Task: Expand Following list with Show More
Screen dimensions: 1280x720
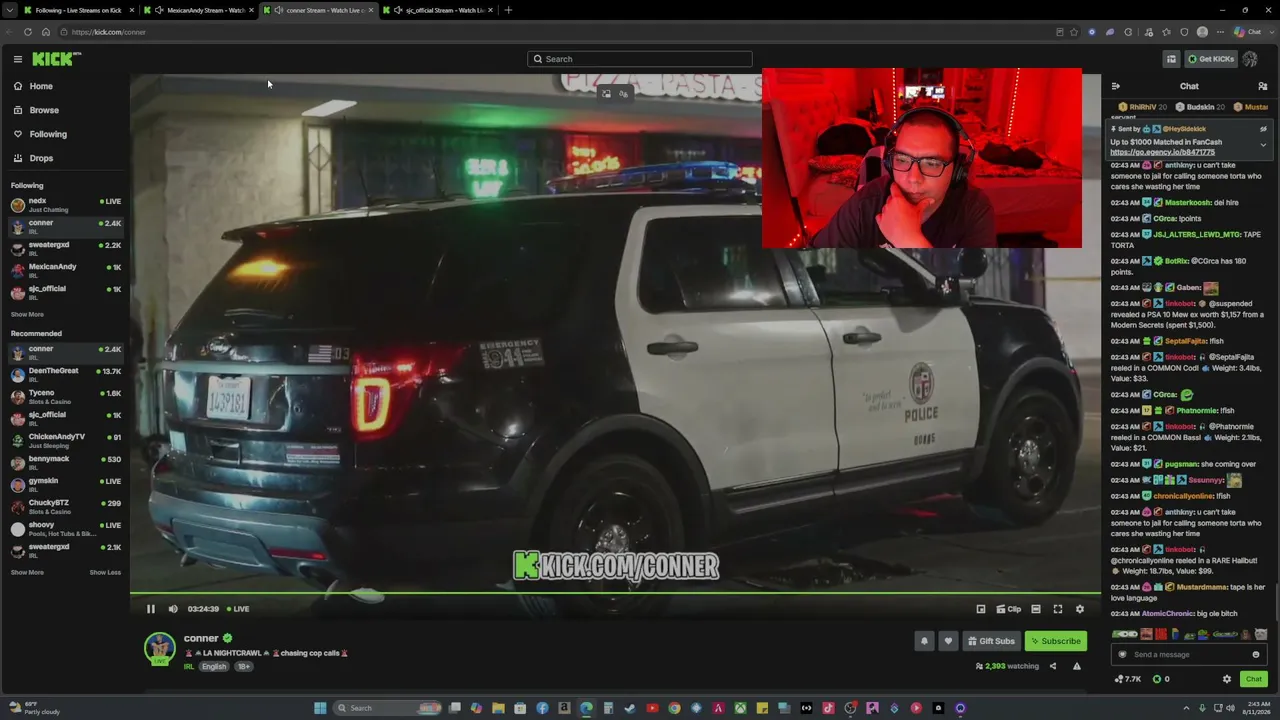Action: (x=27, y=315)
